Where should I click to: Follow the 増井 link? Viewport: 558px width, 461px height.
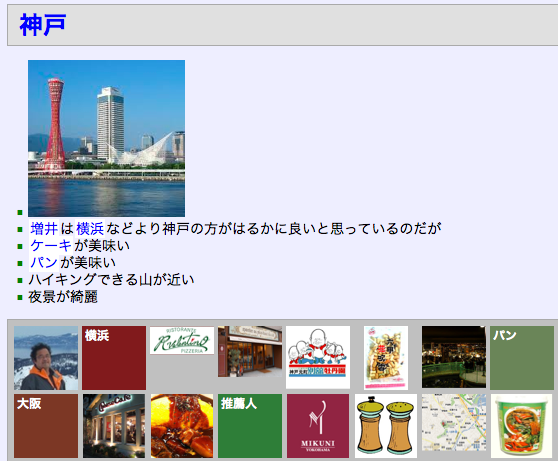pyautogui.click(x=44, y=229)
